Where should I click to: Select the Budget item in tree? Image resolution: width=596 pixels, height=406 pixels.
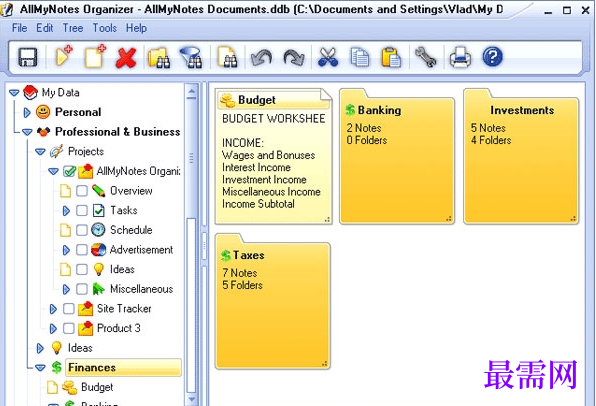point(97,387)
